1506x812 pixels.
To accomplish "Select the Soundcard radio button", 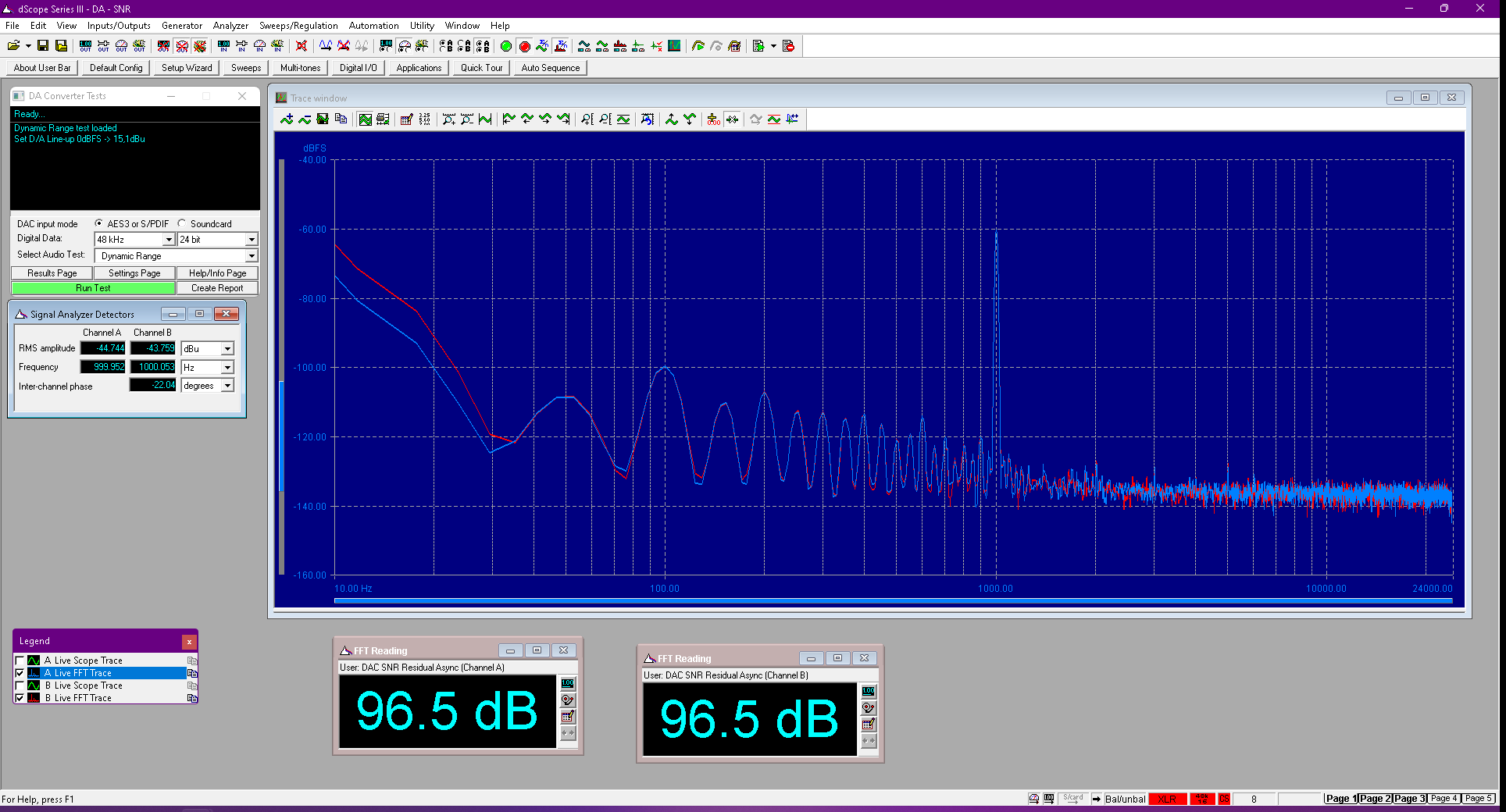I will point(182,223).
